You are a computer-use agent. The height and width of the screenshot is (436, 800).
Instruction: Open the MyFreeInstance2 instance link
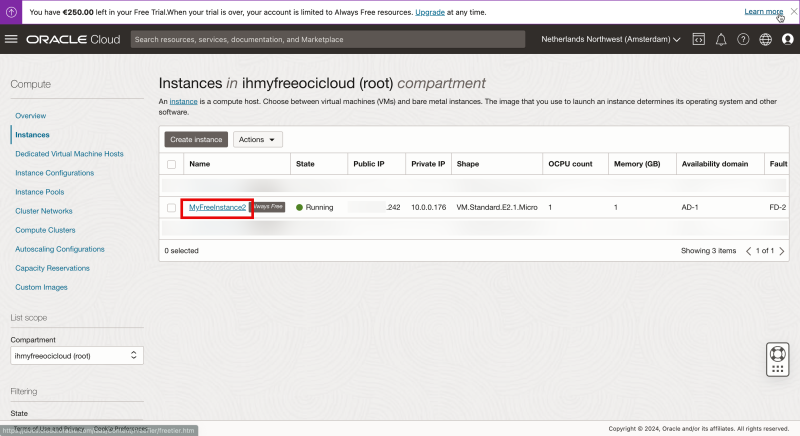(x=217, y=207)
